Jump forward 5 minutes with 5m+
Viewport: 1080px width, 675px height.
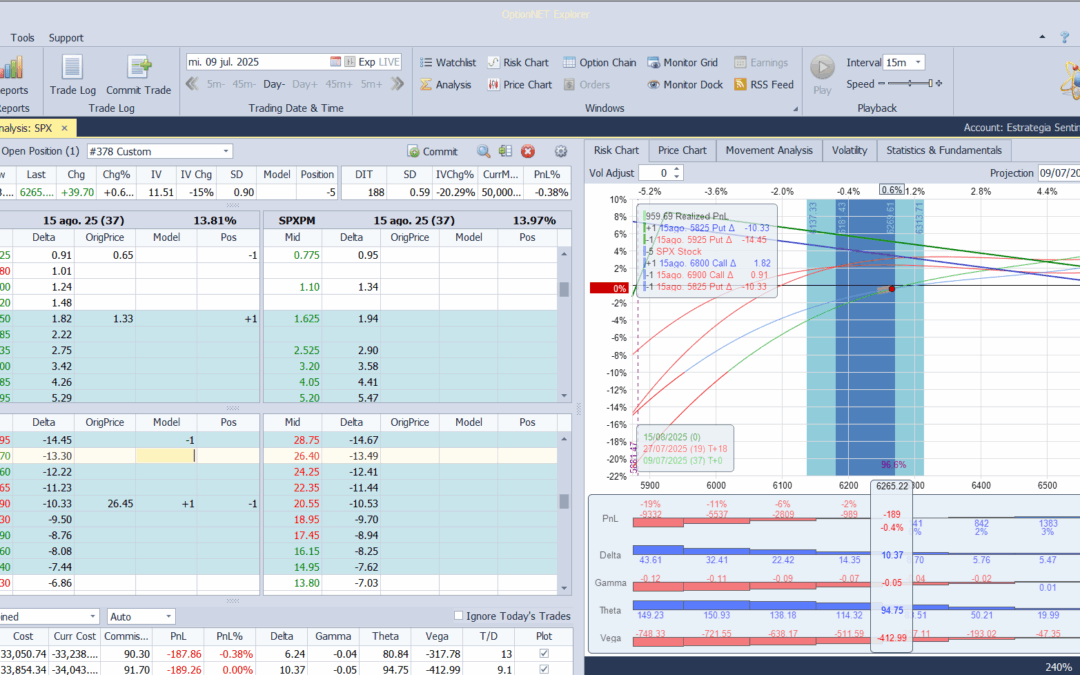click(371, 84)
